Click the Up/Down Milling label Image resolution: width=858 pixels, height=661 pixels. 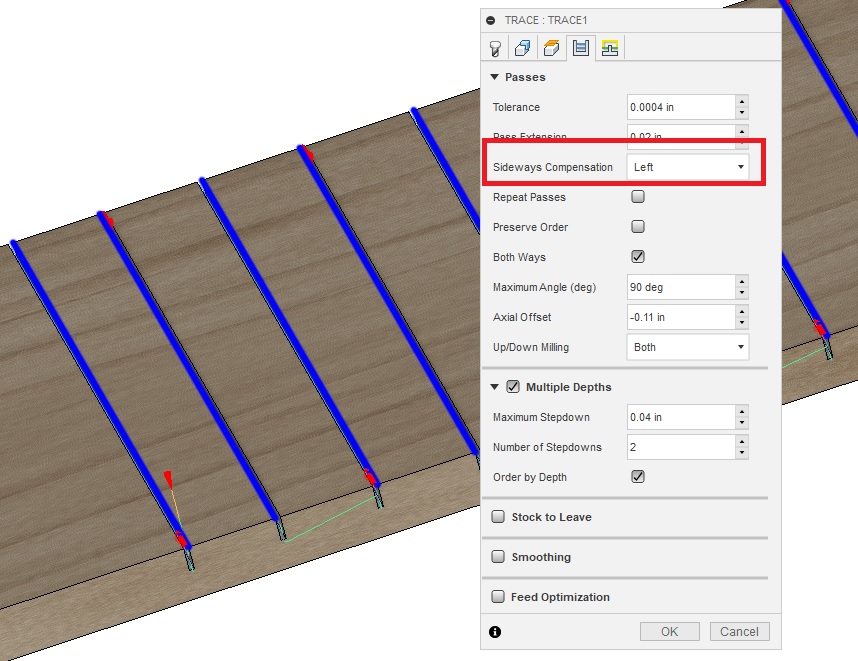[531, 347]
